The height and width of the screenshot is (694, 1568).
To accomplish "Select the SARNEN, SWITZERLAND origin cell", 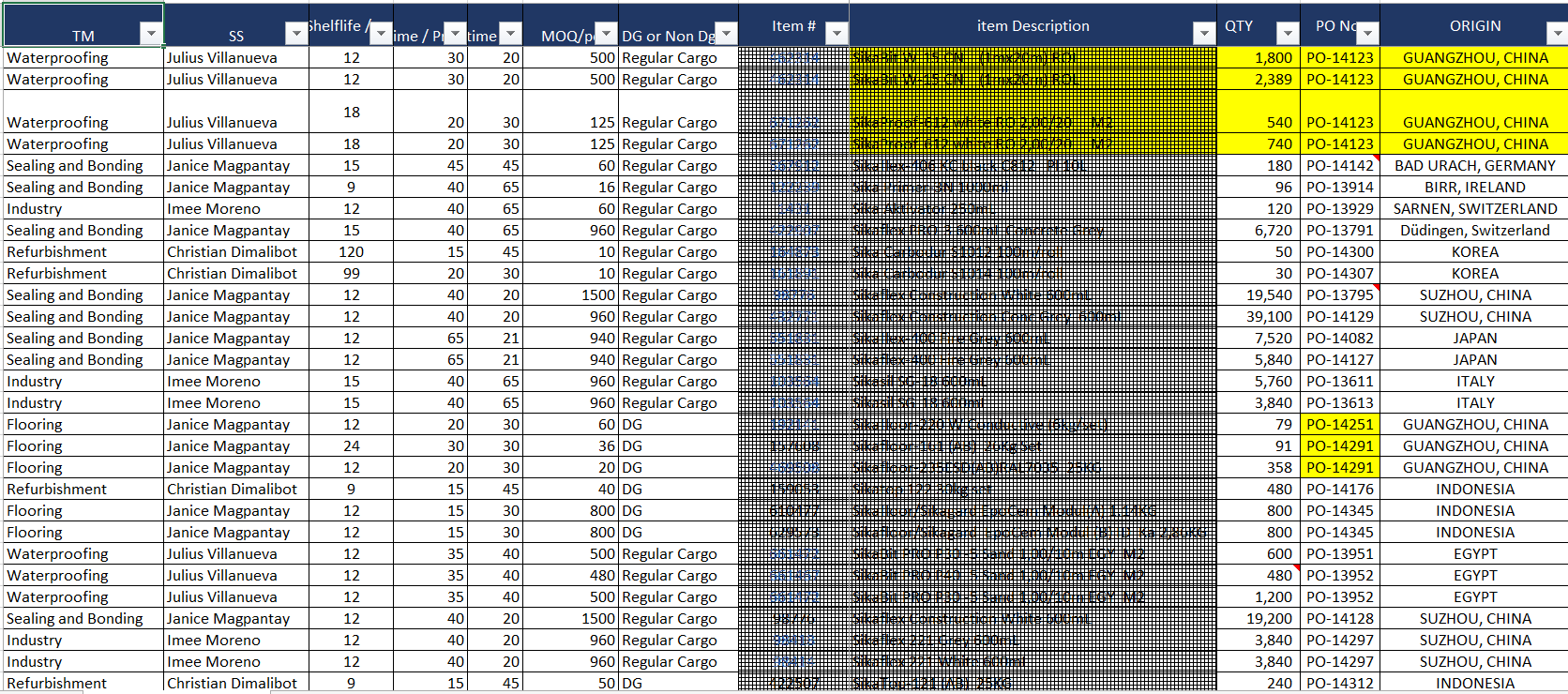I will 1474,209.
